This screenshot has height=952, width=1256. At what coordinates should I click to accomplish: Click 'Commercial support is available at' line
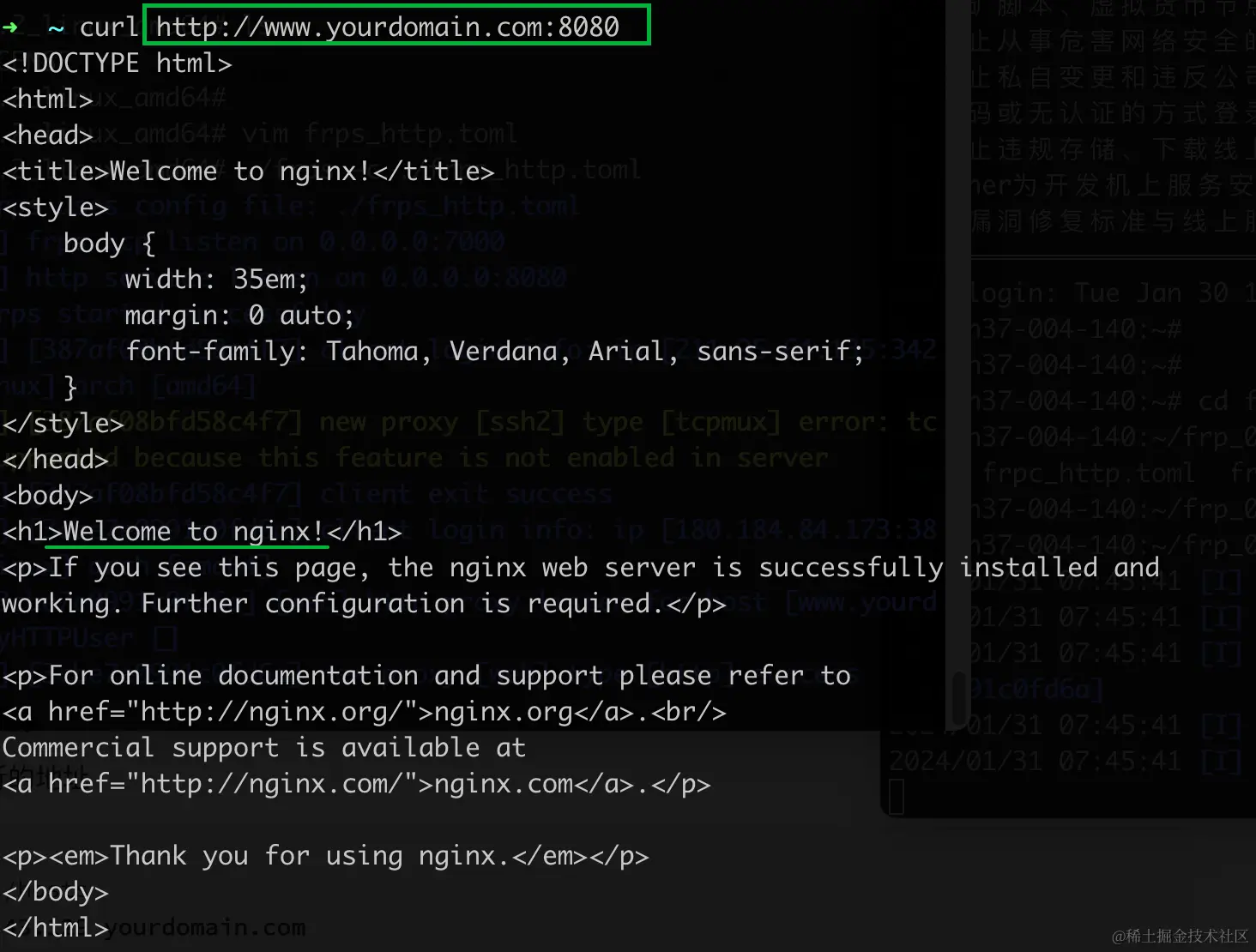click(x=263, y=748)
